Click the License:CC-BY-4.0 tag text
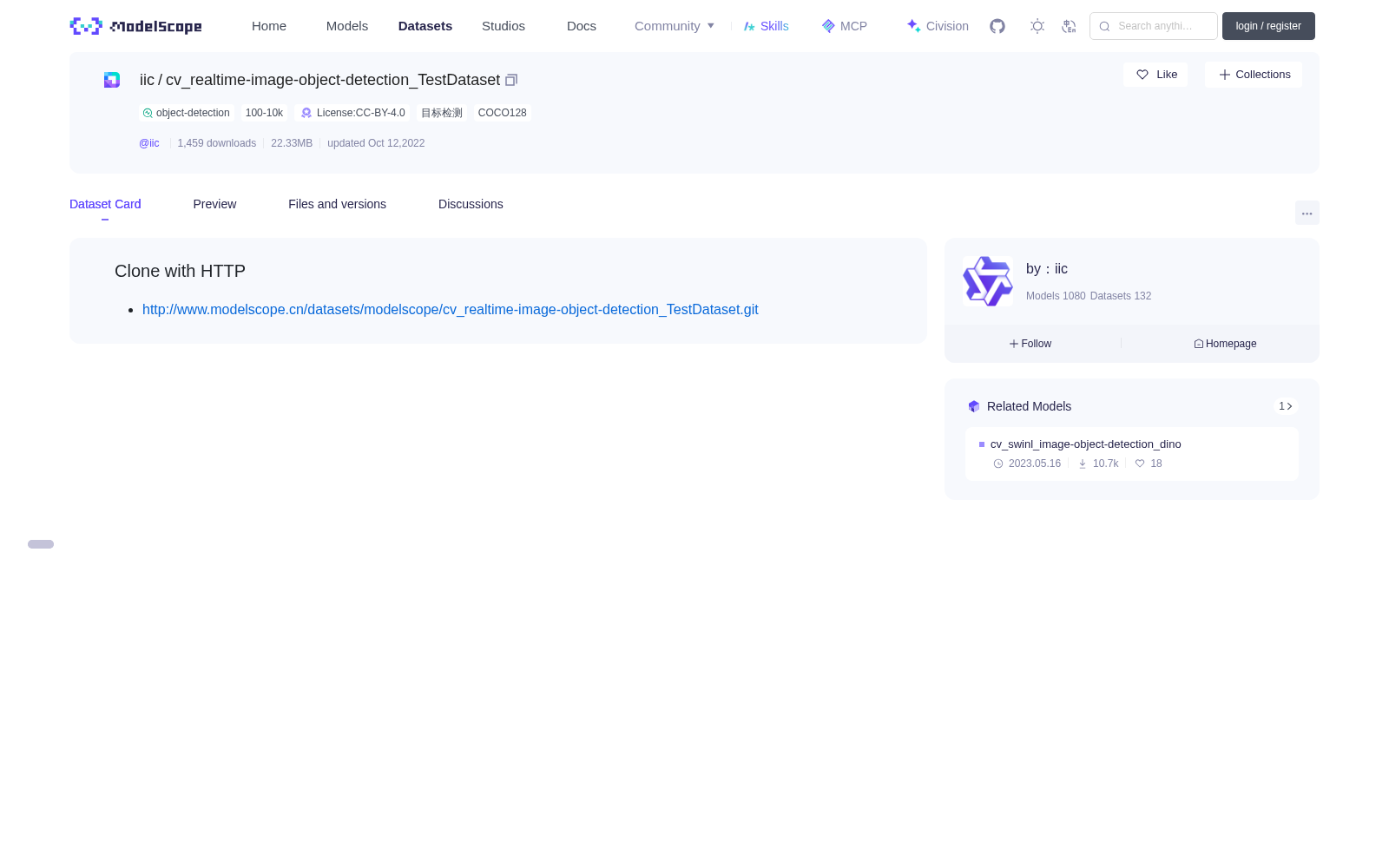1389x868 pixels. pos(361,113)
